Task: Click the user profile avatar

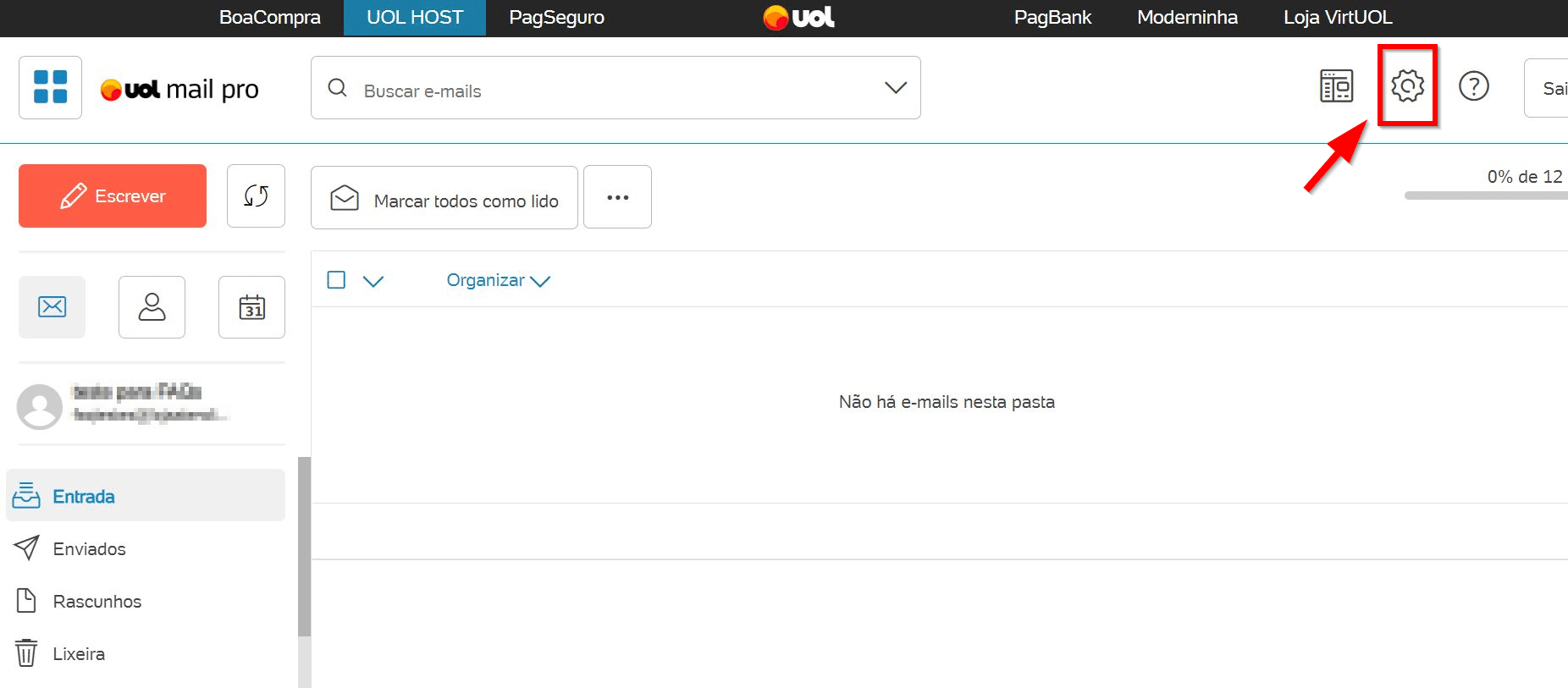Action: [x=40, y=406]
